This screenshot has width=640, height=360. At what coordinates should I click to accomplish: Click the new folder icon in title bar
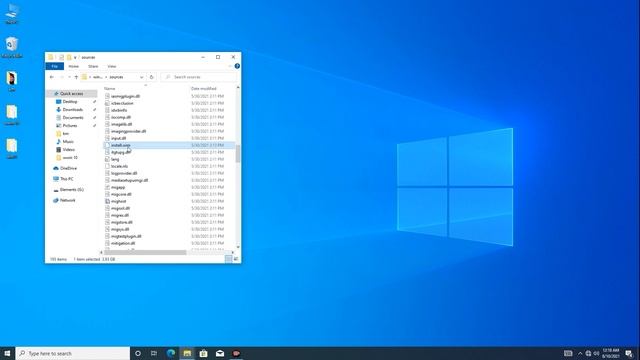[69, 58]
